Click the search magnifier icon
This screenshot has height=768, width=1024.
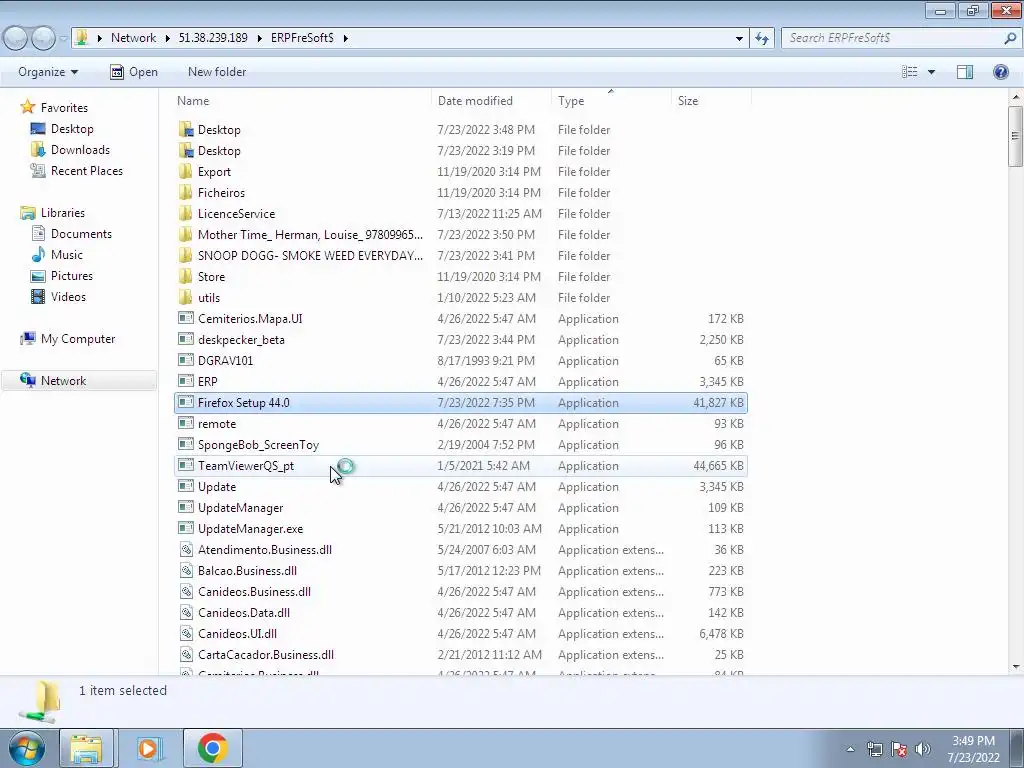(x=1010, y=38)
